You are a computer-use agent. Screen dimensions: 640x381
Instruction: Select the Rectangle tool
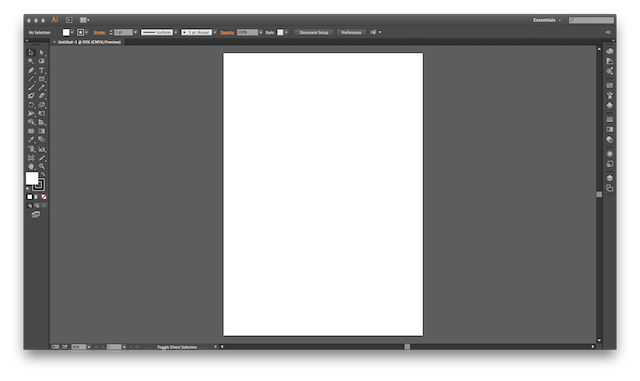(42, 79)
